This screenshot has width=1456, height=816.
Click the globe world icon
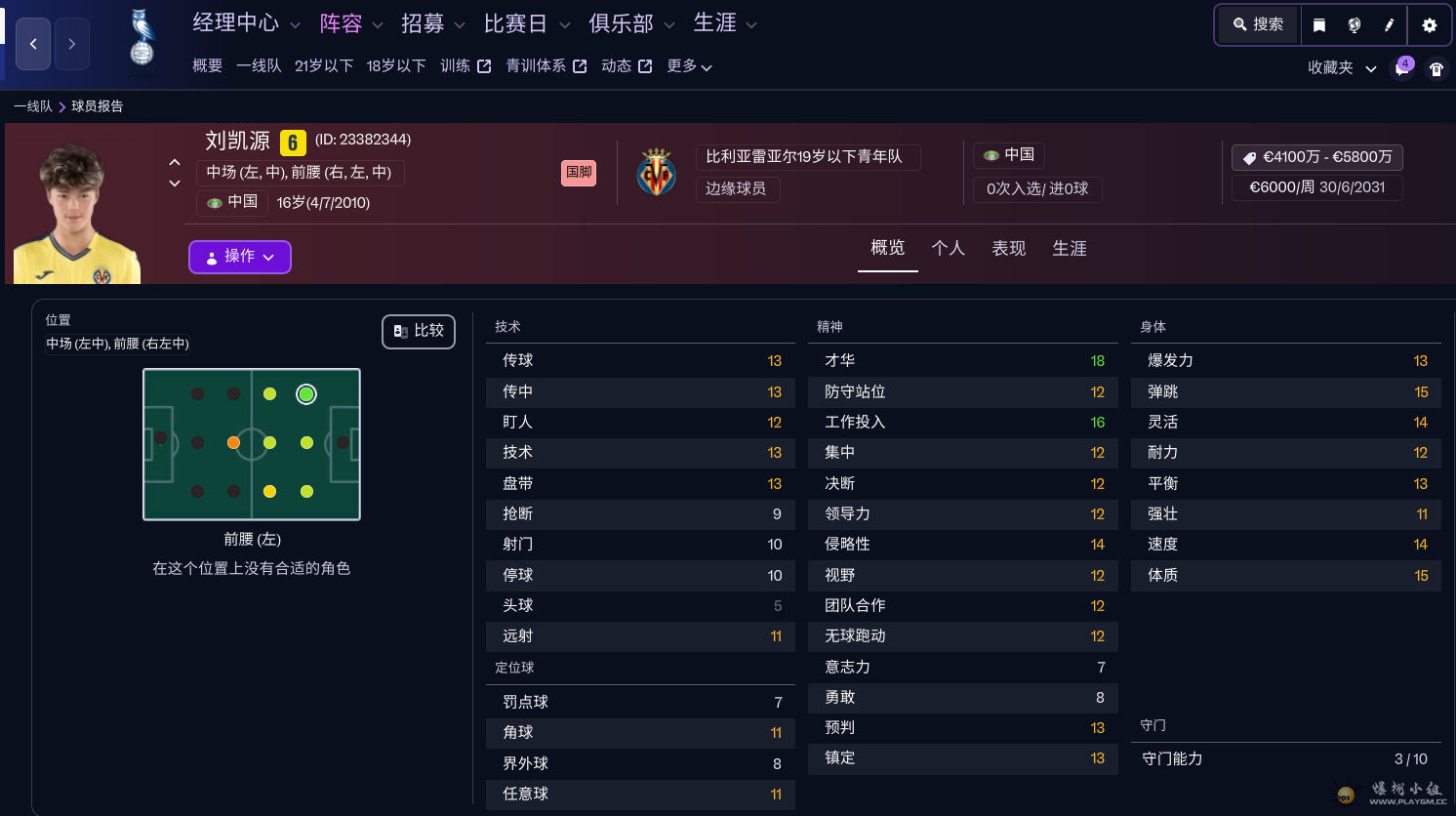(1355, 25)
